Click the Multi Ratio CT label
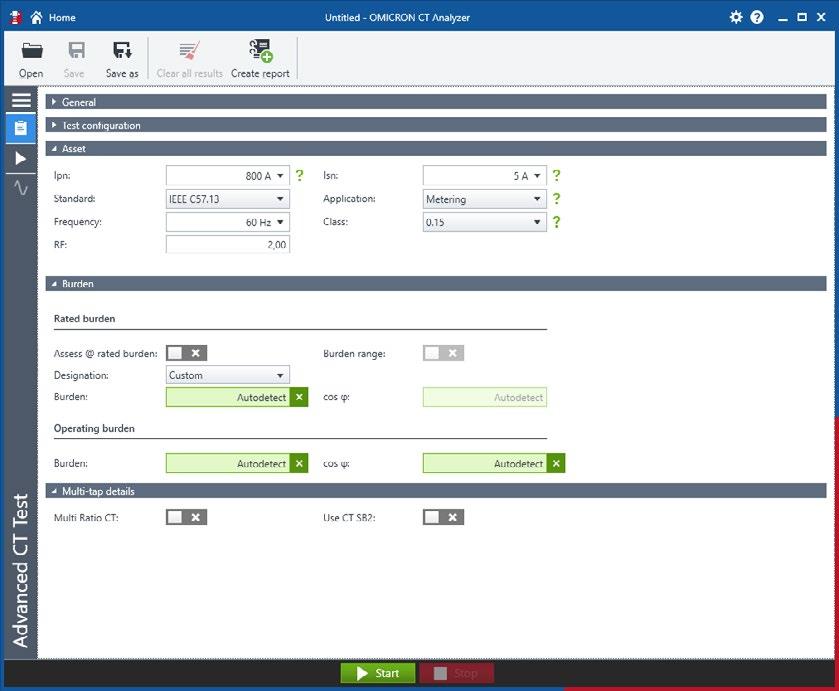Image resolution: width=839 pixels, height=691 pixels. tap(86, 518)
